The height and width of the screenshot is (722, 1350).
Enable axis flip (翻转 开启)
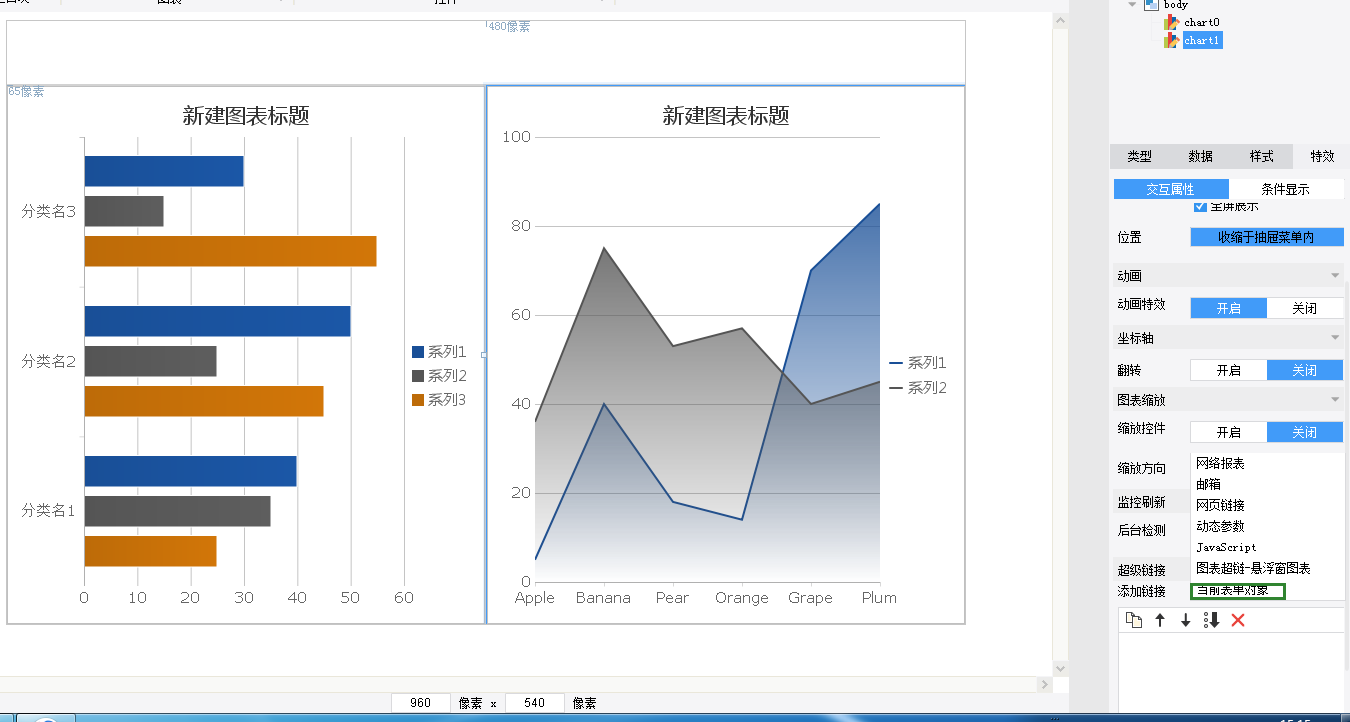pyautogui.click(x=1229, y=370)
